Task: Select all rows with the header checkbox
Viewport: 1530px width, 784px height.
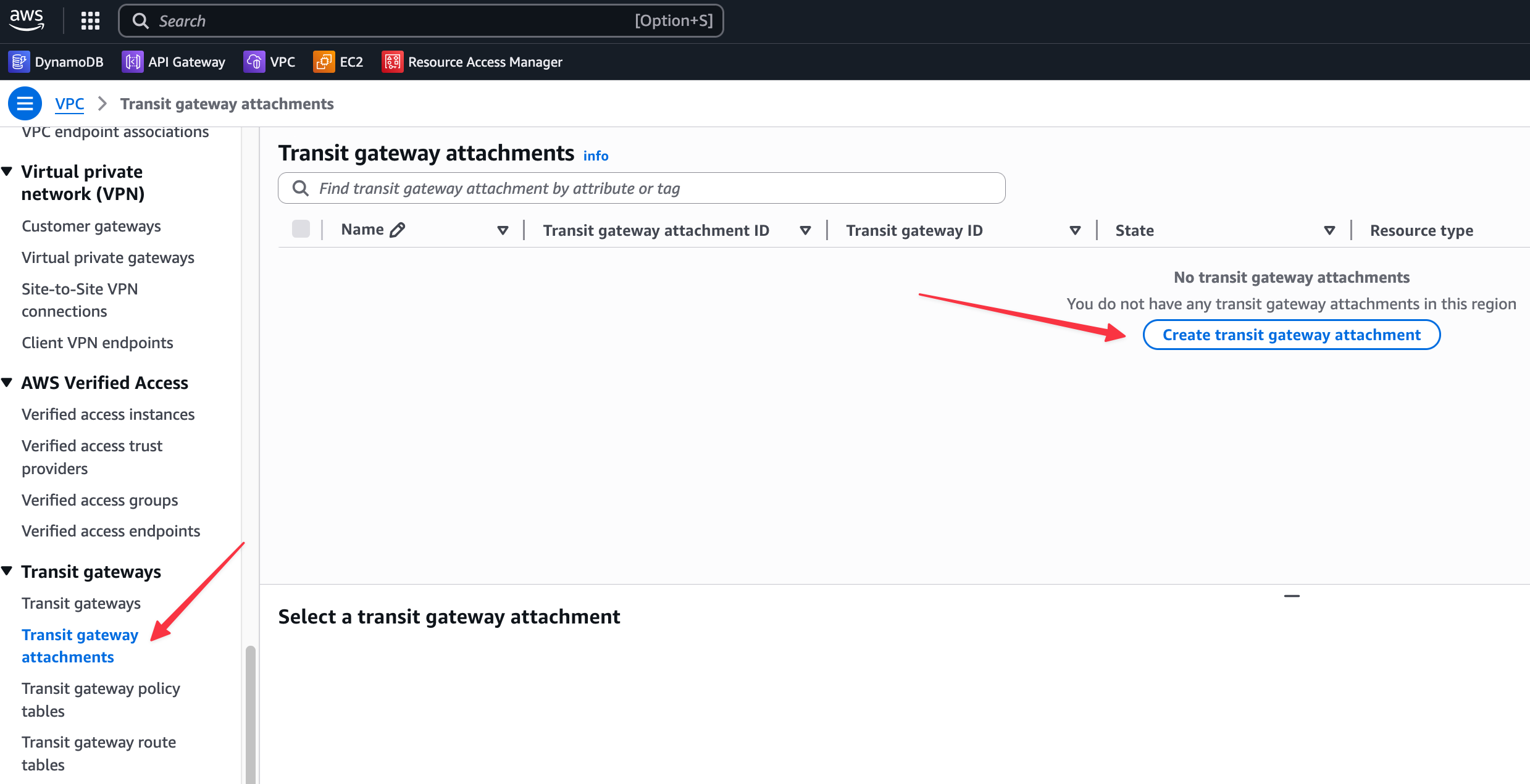Action: (301, 228)
